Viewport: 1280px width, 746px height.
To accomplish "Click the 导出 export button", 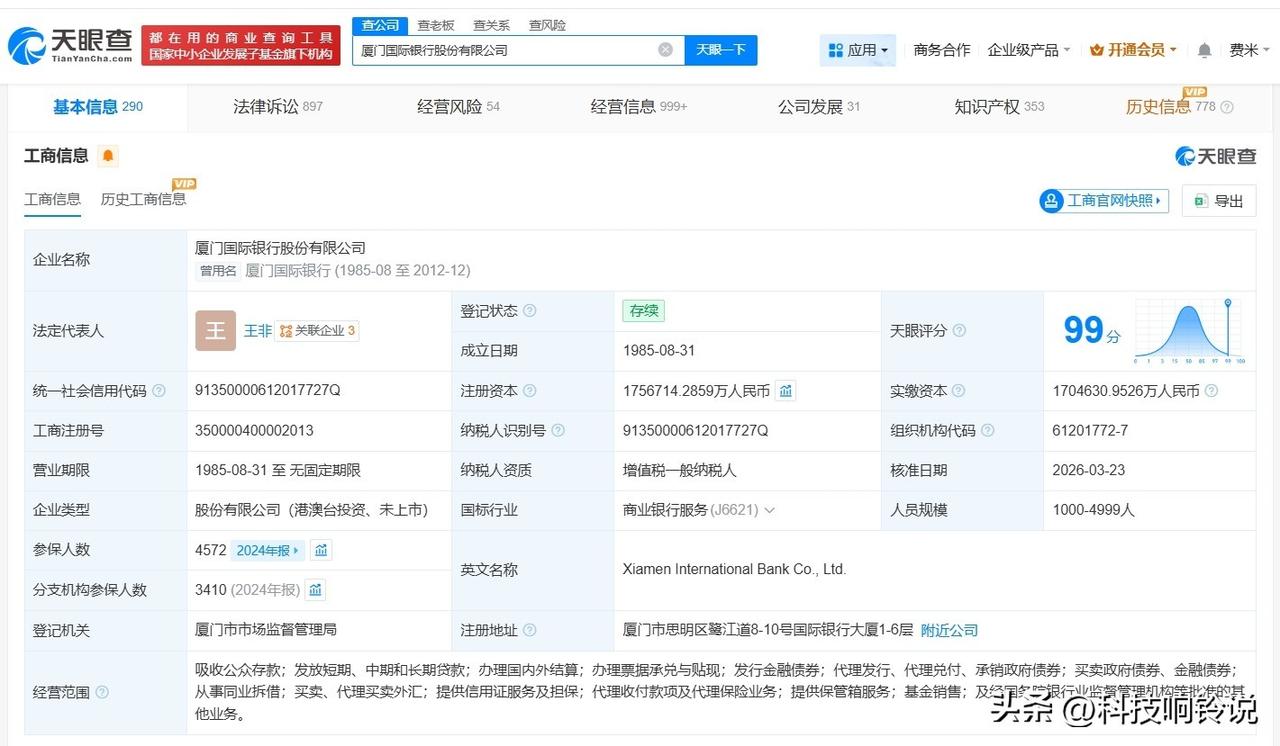I will tap(1218, 201).
